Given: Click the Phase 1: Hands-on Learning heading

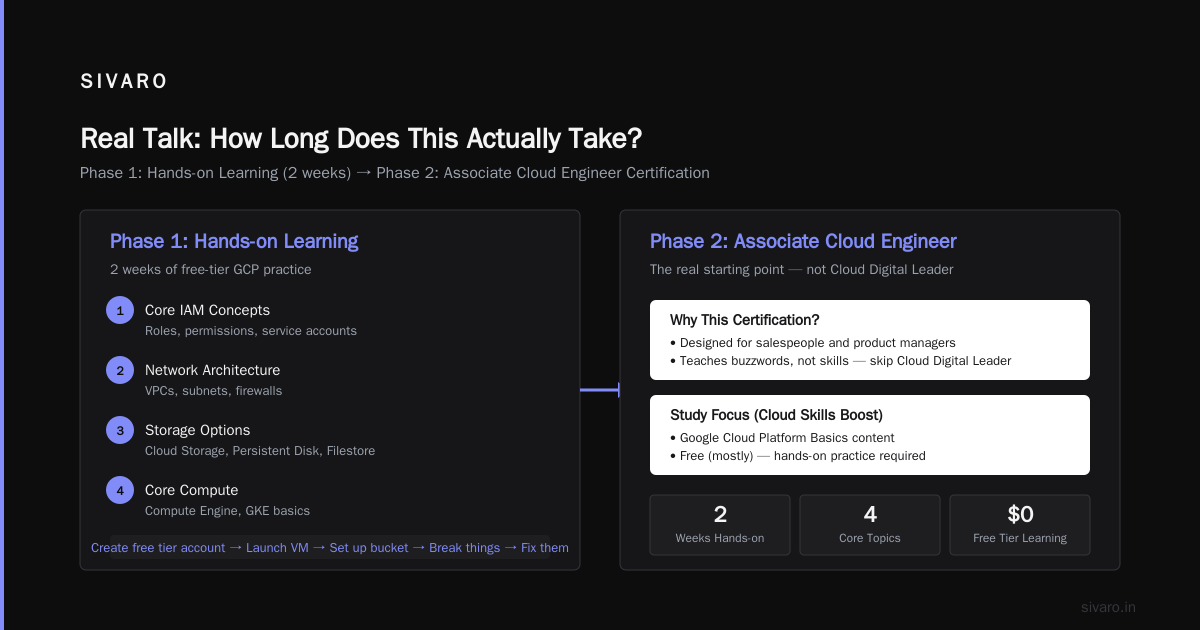Looking at the screenshot, I should 234,241.
